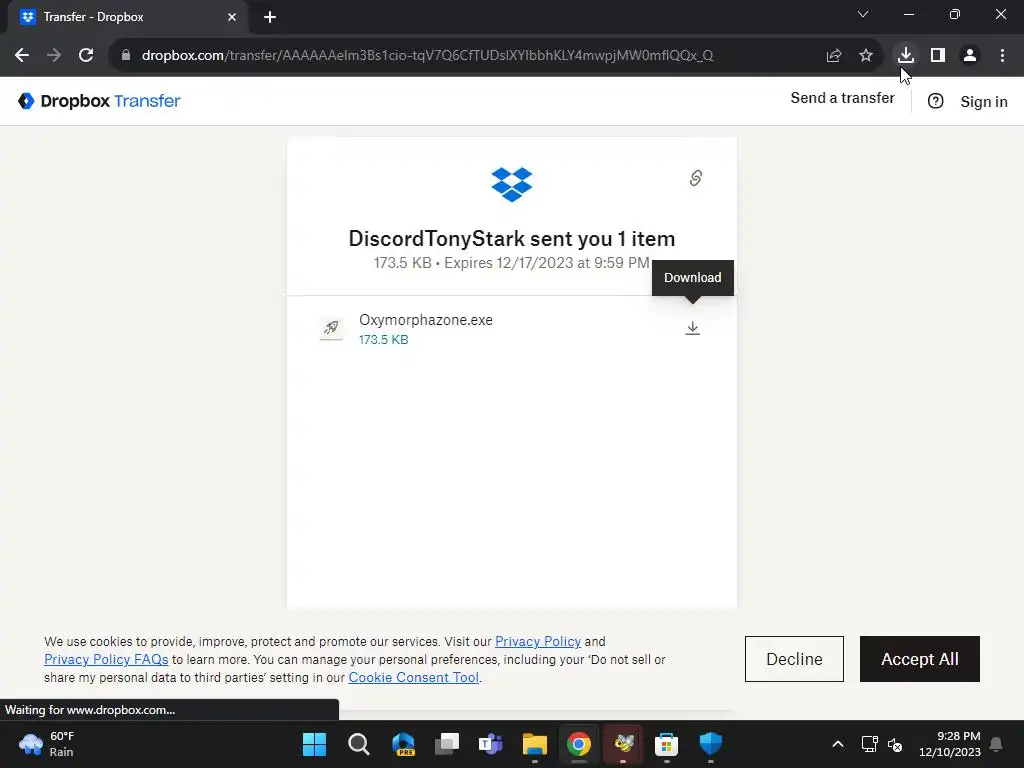Open the weather widget showing Rain
Image resolution: width=1024 pixels, height=768 pixels.
[46, 744]
